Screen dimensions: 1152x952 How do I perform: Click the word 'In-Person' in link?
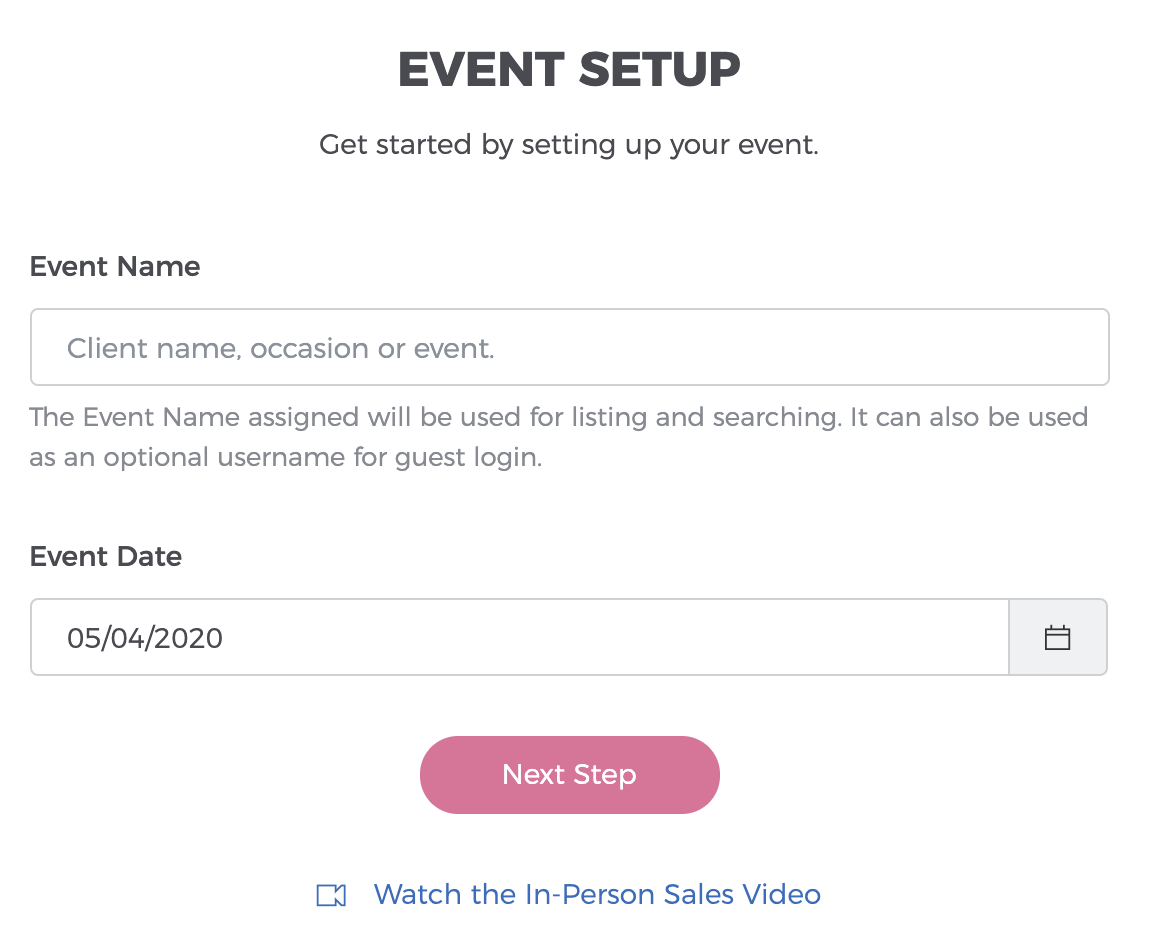(x=591, y=895)
